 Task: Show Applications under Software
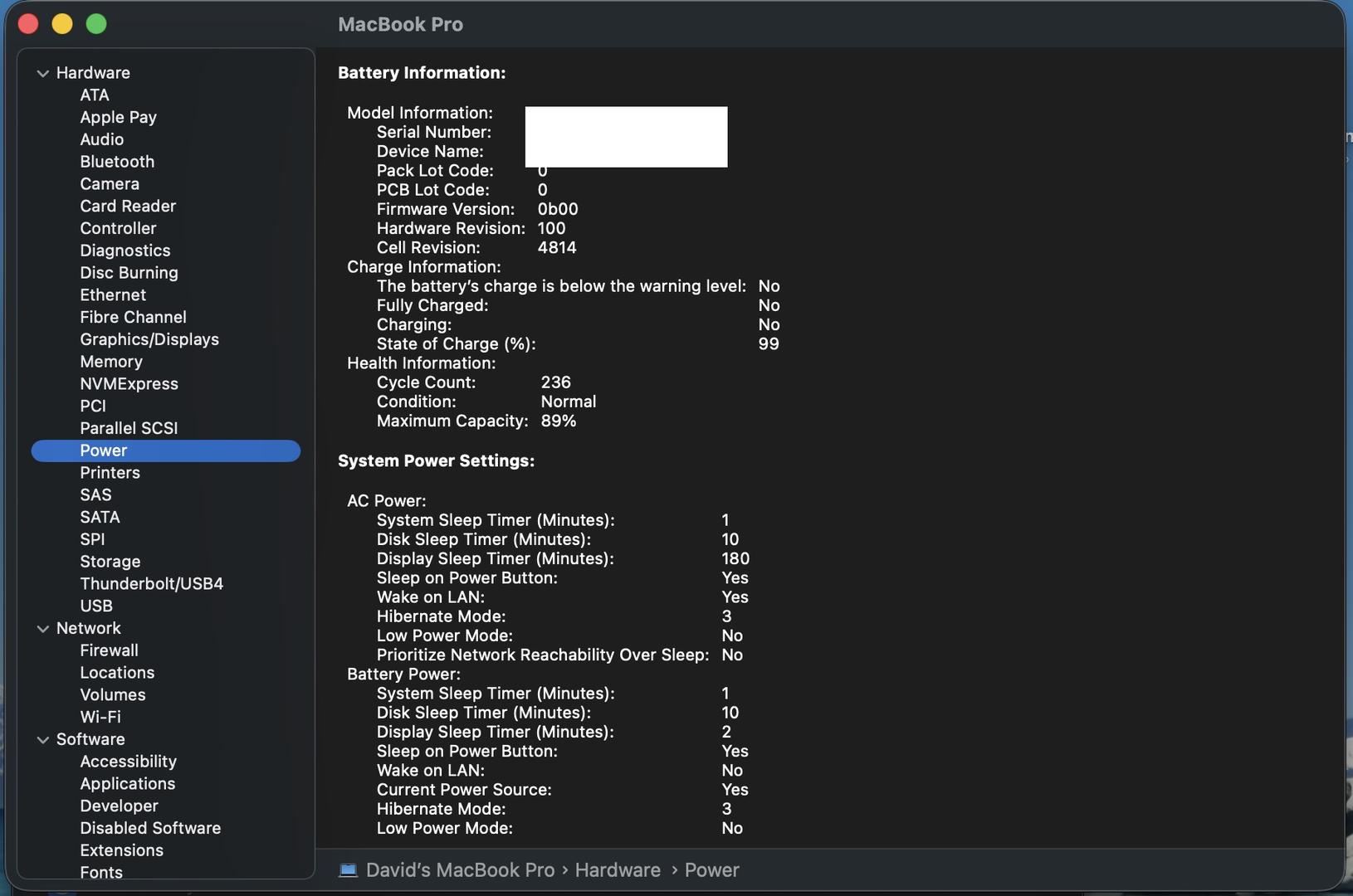pos(128,784)
